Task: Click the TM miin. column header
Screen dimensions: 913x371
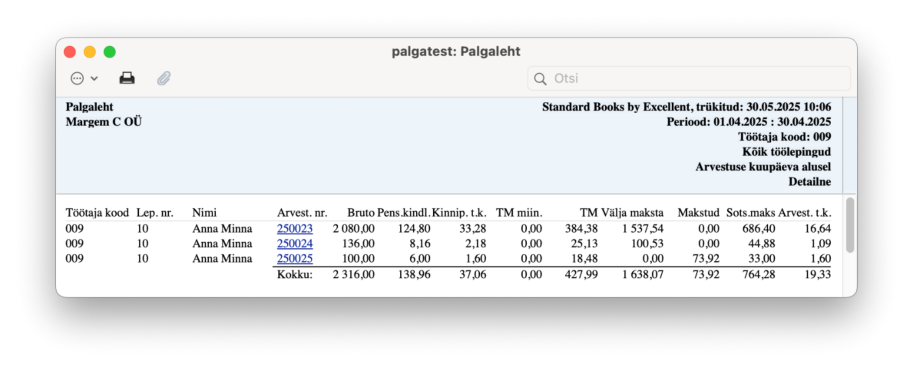Action: pos(519,213)
